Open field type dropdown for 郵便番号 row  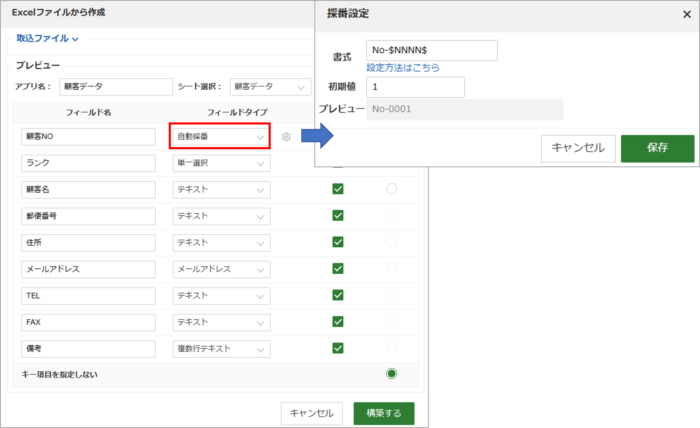(221, 216)
